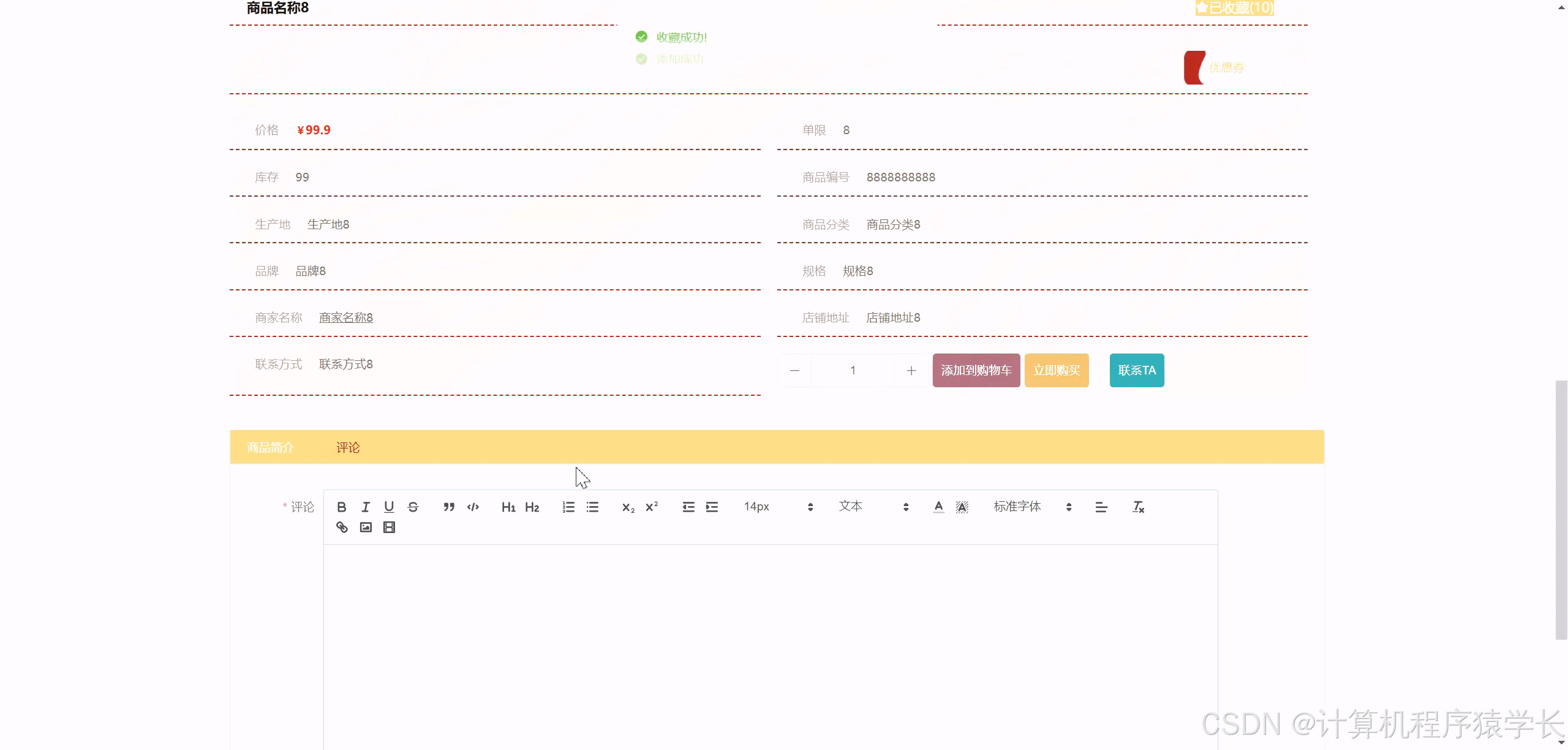Apply subscript formatting
This screenshot has width=1568, height=750.
point(628,507)
